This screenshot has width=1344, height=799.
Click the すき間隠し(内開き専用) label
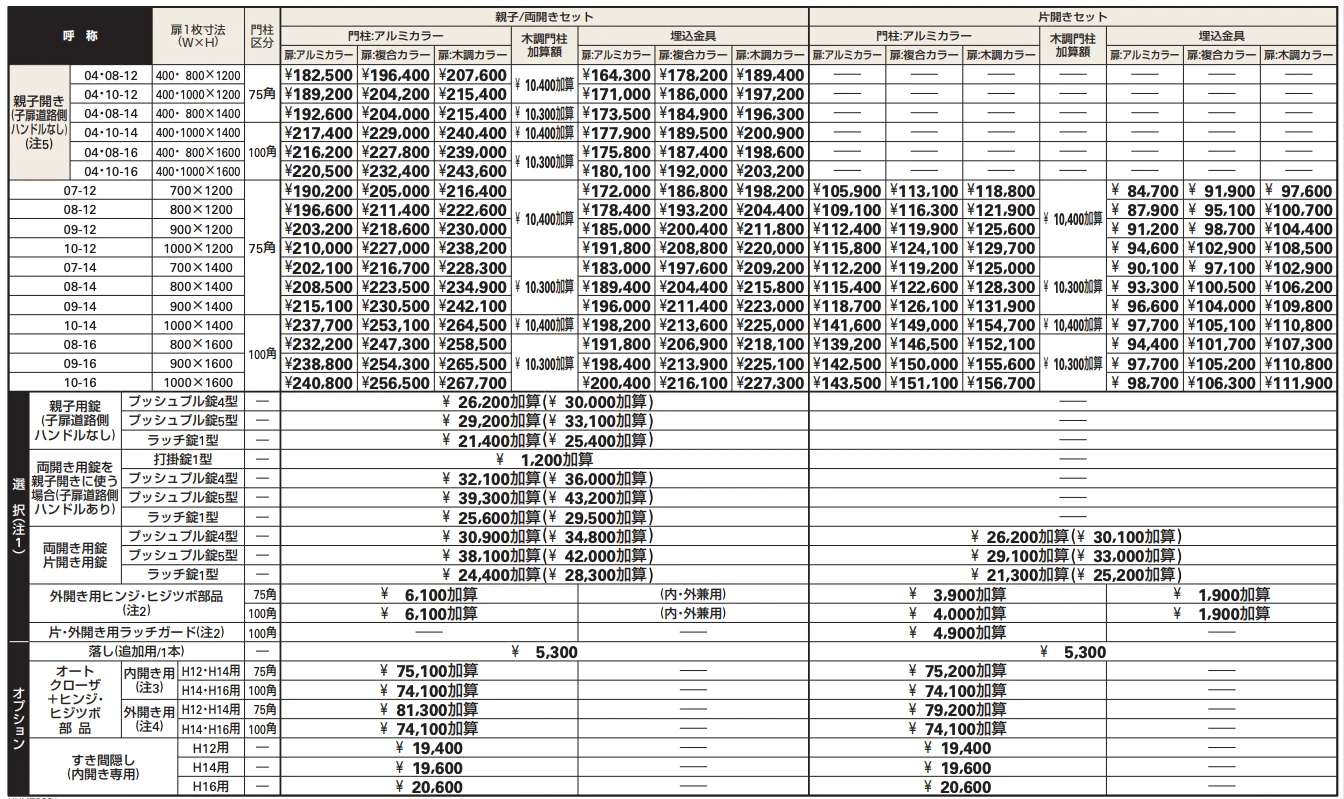click(x=101, y=768)
